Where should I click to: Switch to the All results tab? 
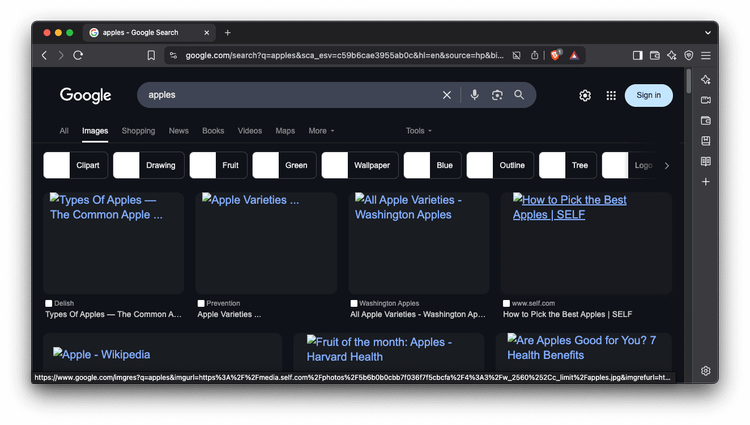(x=64, y=131)
